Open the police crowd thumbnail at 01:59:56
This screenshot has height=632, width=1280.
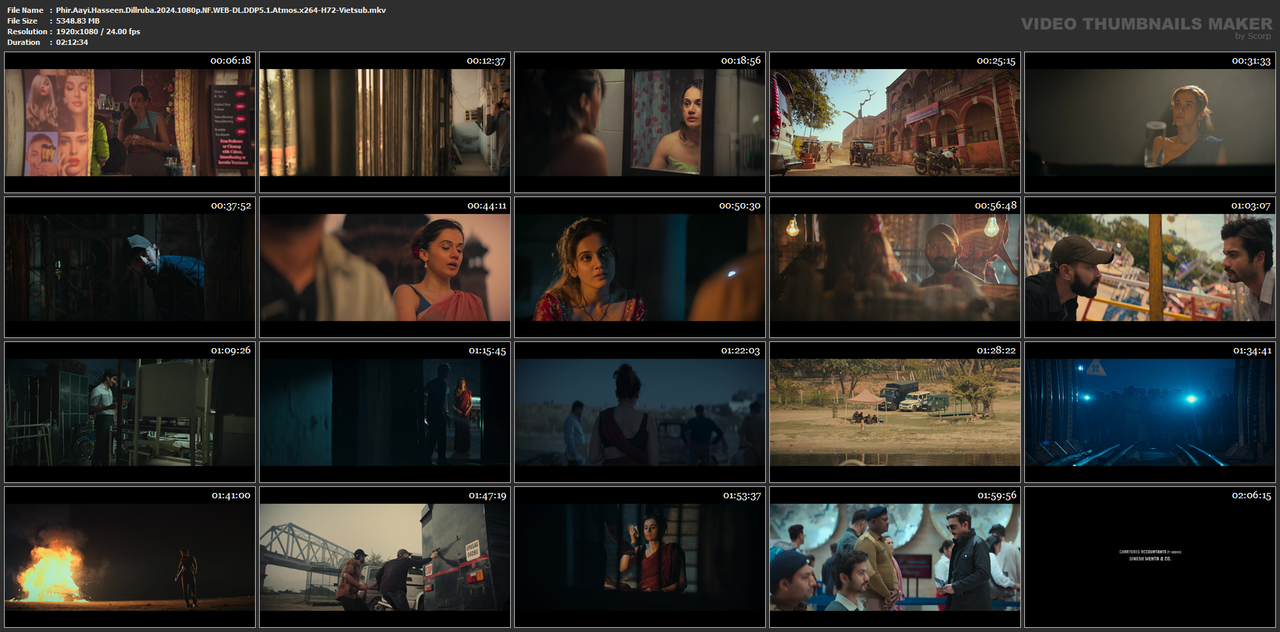(895, 557)
